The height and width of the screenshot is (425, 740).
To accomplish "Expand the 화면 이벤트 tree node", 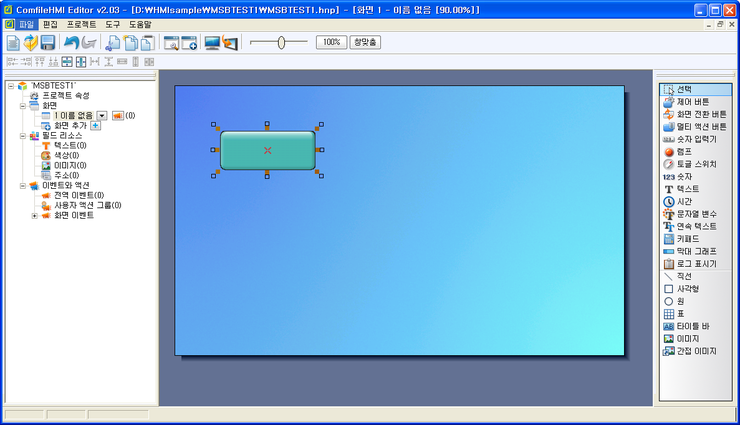I will 34,215.
